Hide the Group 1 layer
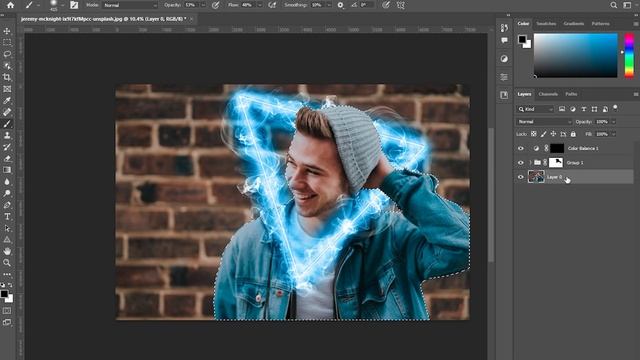 [x=520, y=162]
